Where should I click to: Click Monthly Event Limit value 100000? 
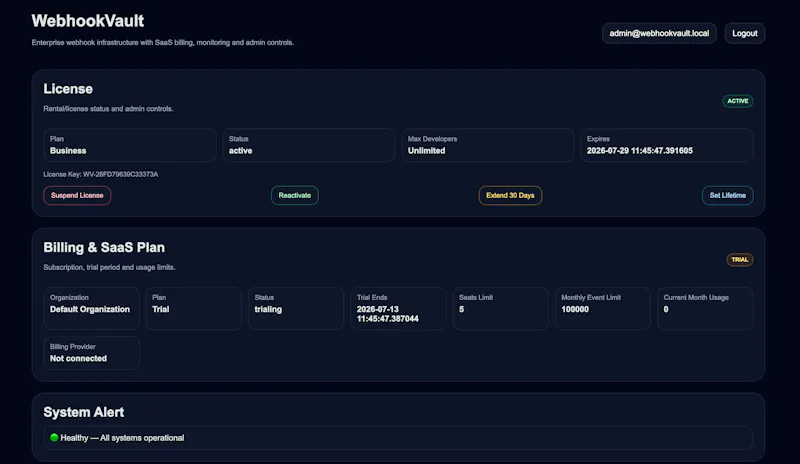click(x=575, y=309)
